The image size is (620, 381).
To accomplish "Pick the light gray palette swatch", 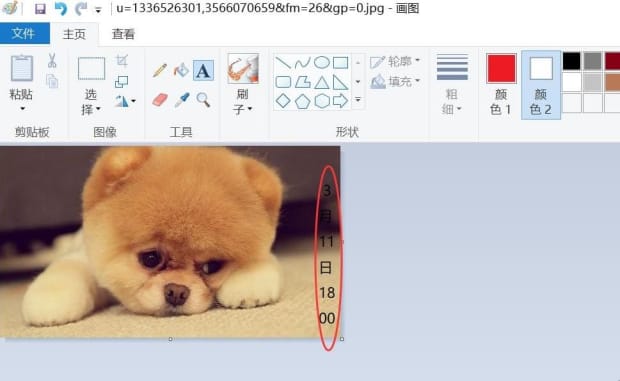I will point(592,82).
